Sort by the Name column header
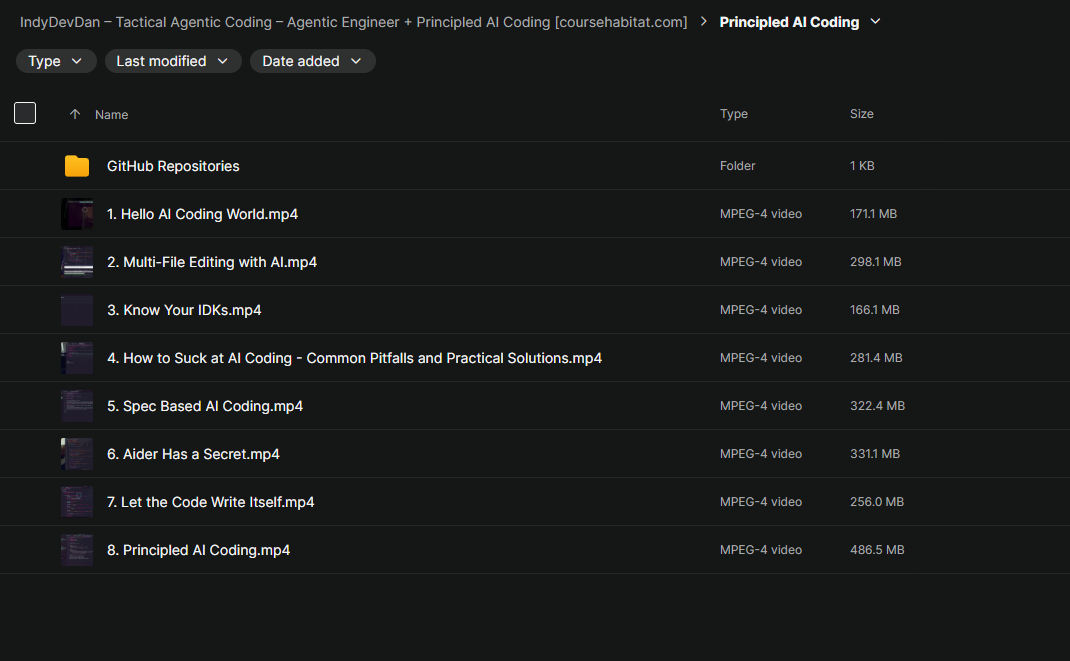This screenshot has width=1070, height=661. tap(111, 115)
